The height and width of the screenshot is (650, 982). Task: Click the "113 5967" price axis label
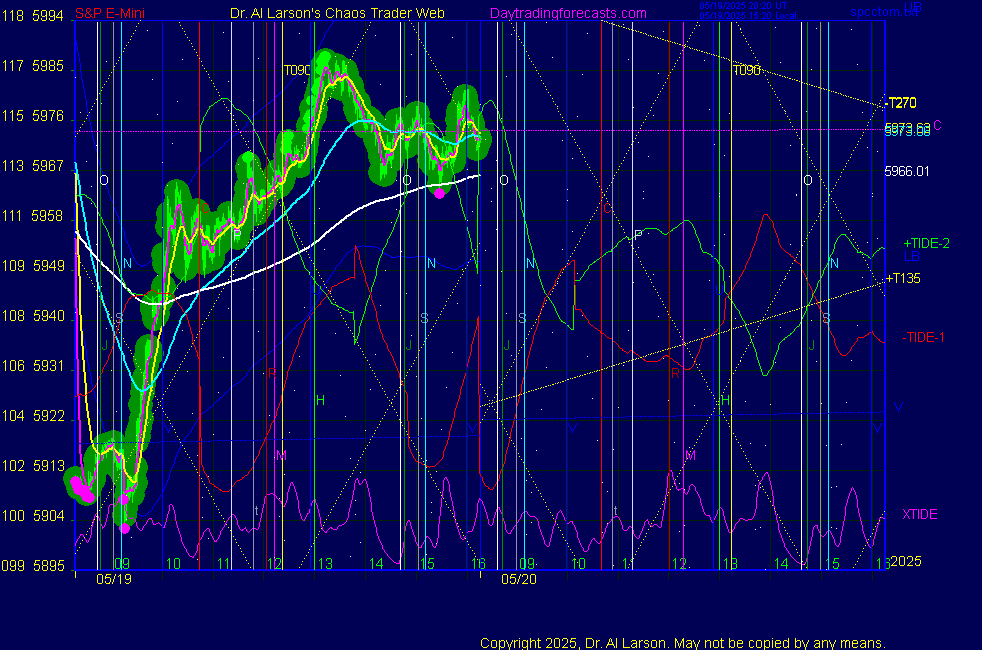point(33,166)
